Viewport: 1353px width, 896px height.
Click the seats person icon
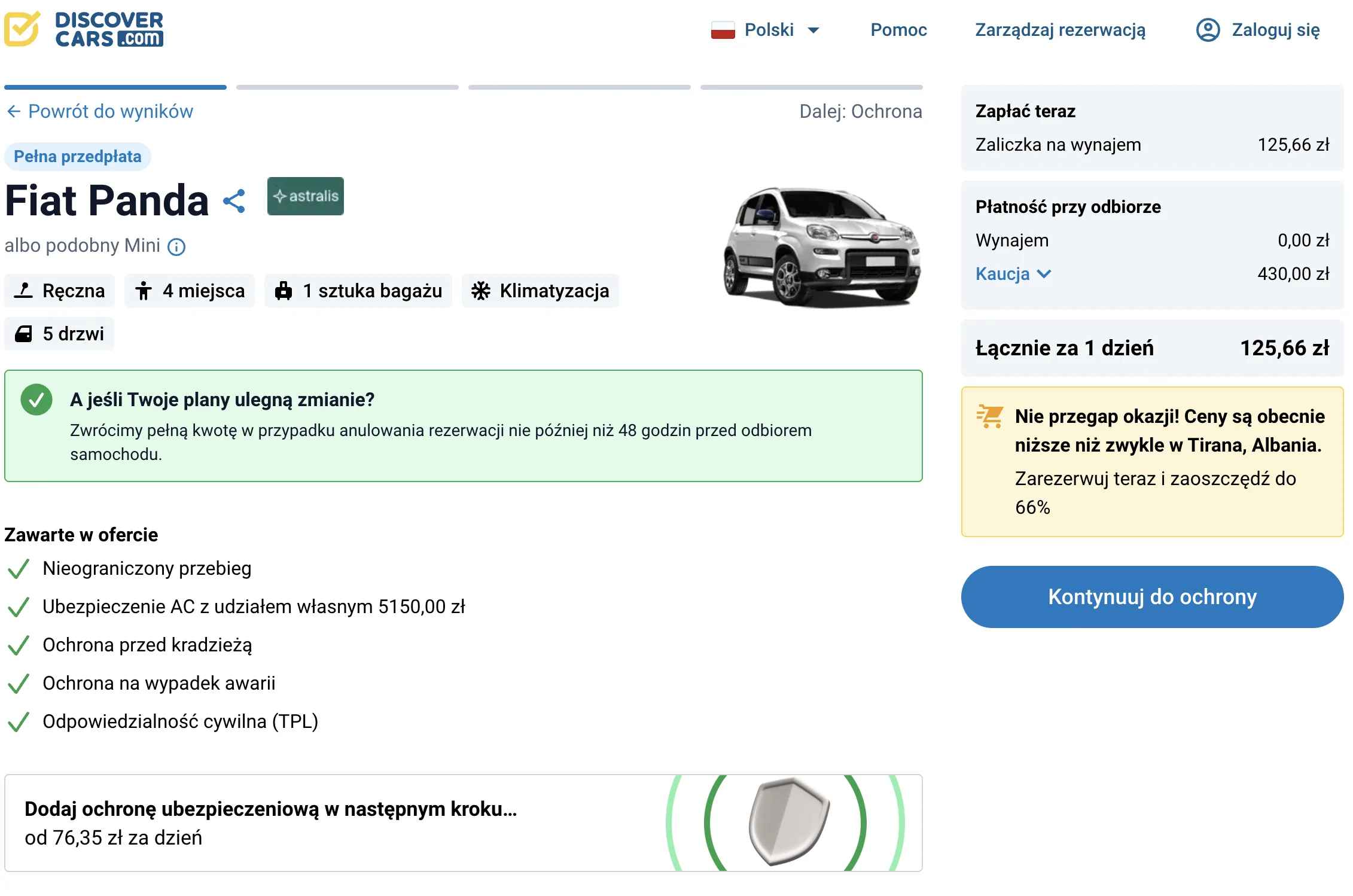tap(144, 291)
